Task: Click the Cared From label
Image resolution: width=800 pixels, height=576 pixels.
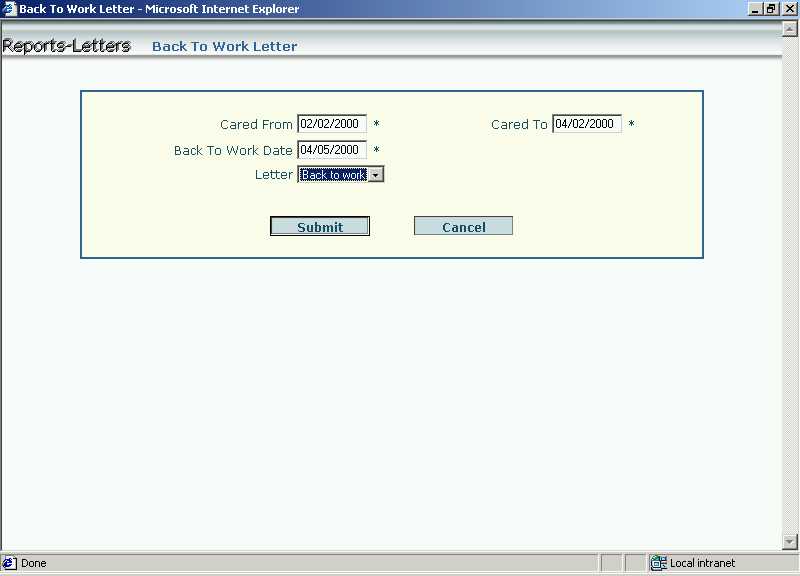Action: click(256, 124)
